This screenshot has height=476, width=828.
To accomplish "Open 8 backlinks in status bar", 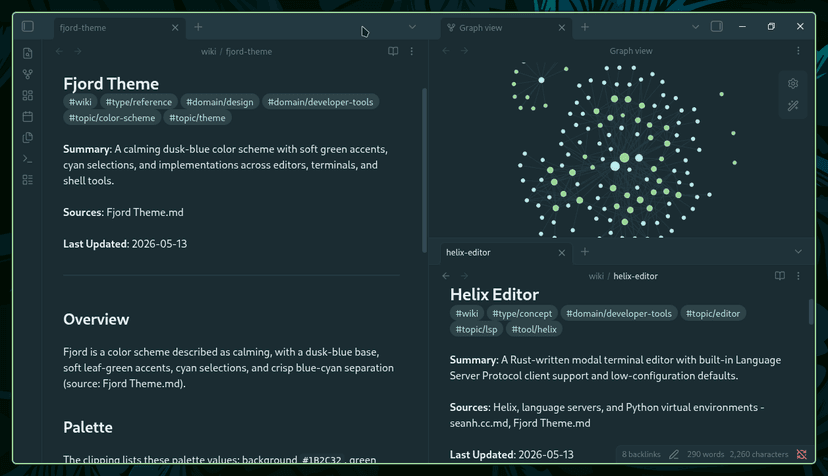I will click(x=641, y=454).
